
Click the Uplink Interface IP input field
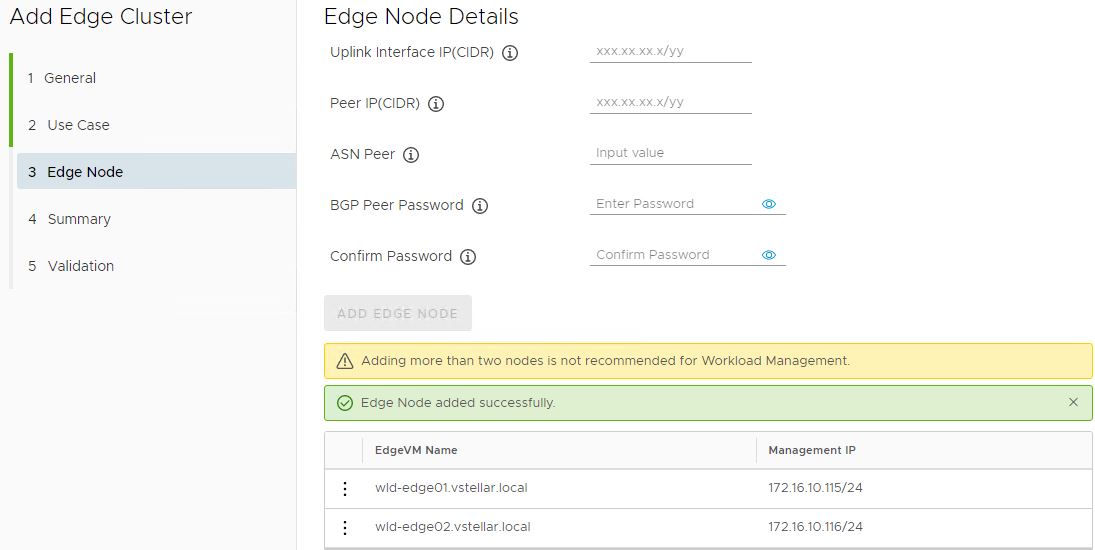tap(670, 51)
